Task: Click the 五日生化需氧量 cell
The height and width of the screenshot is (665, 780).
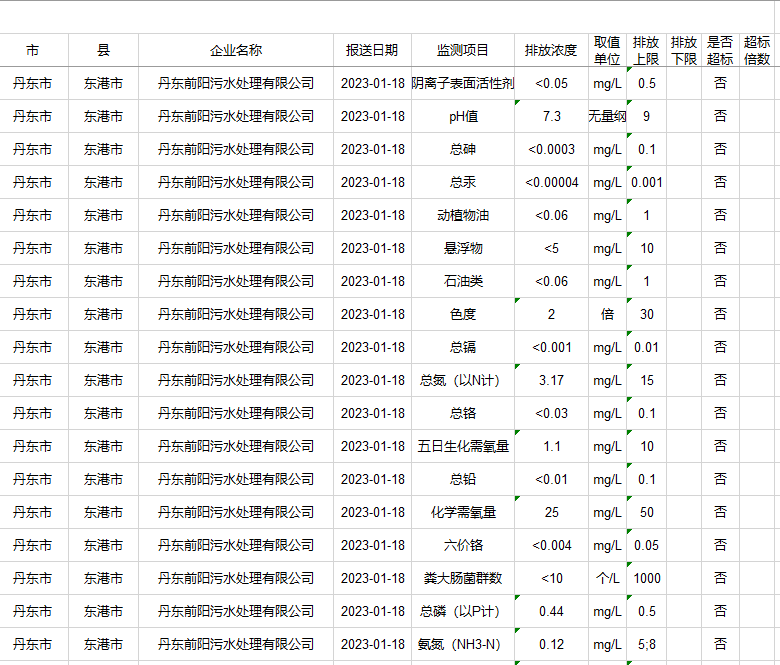Action: 463,446
